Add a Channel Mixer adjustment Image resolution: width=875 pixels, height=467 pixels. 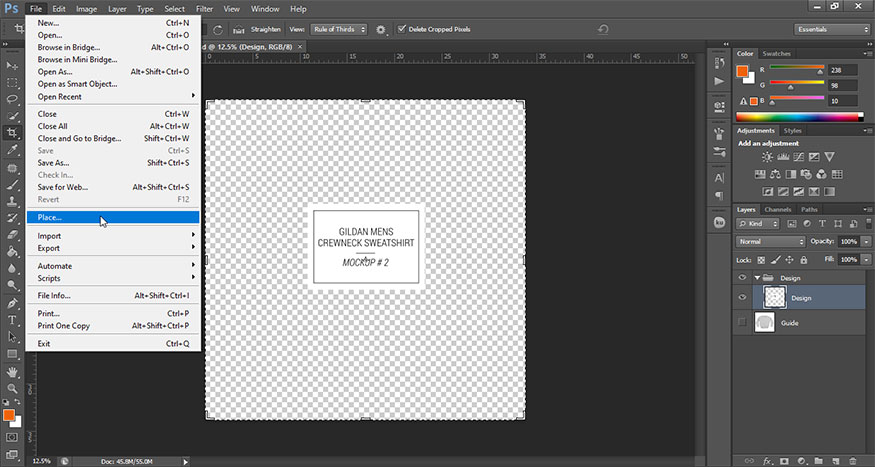(821, 174)
